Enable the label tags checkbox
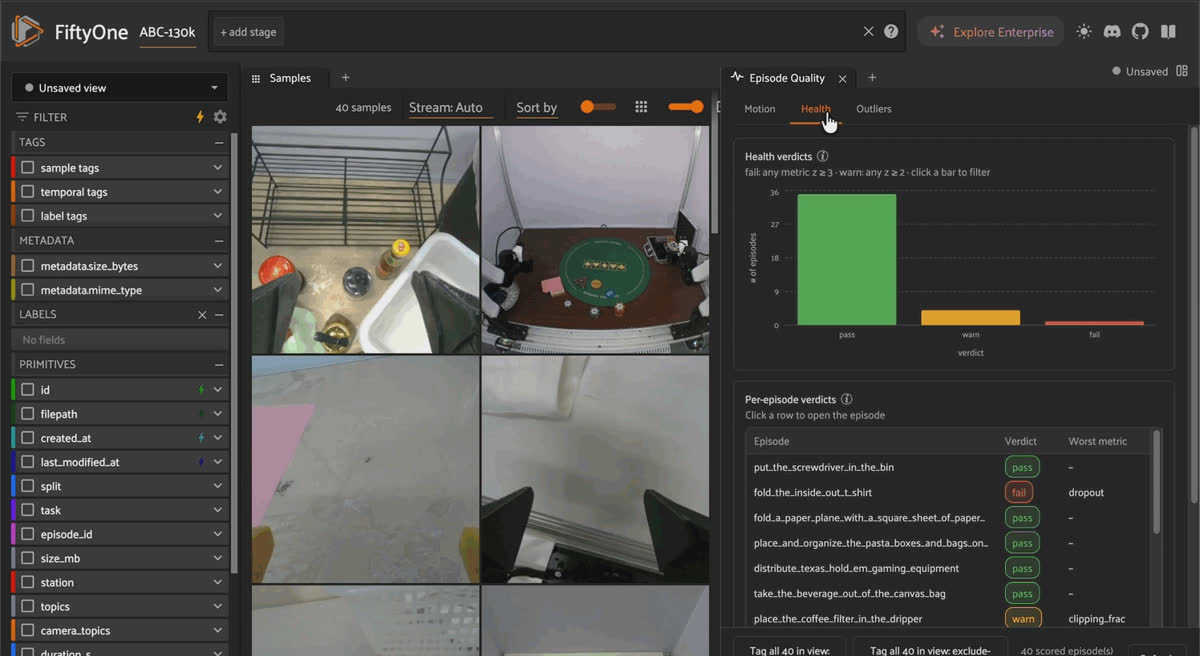This screenshot has width=1200, height=656. point(28,216)
